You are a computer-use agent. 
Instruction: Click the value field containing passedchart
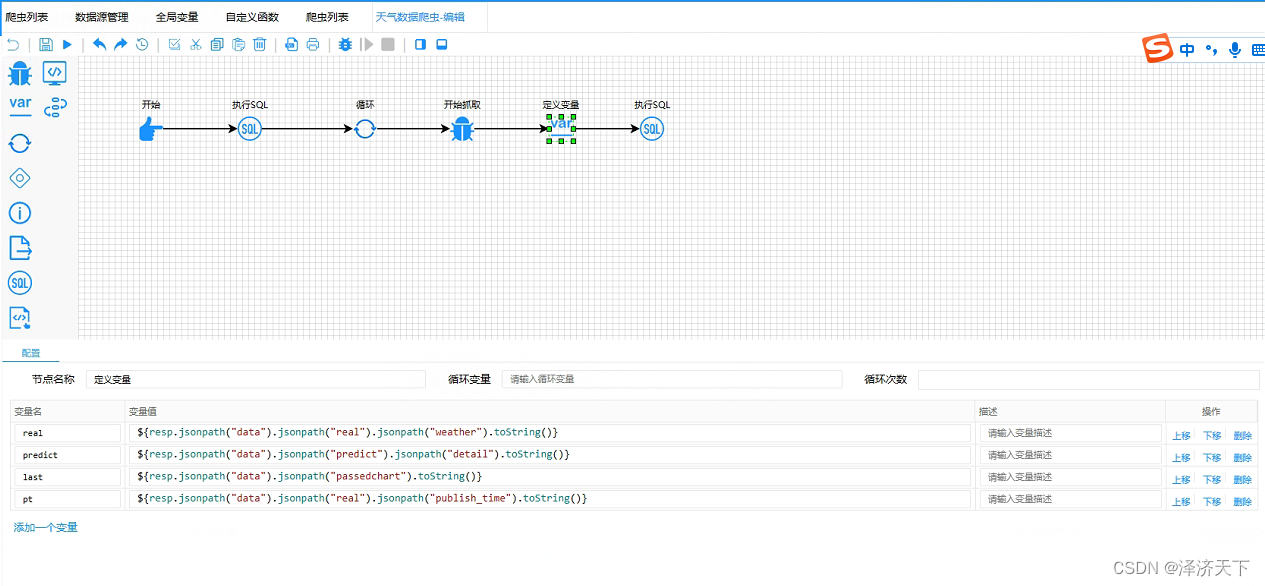[550, 477]
